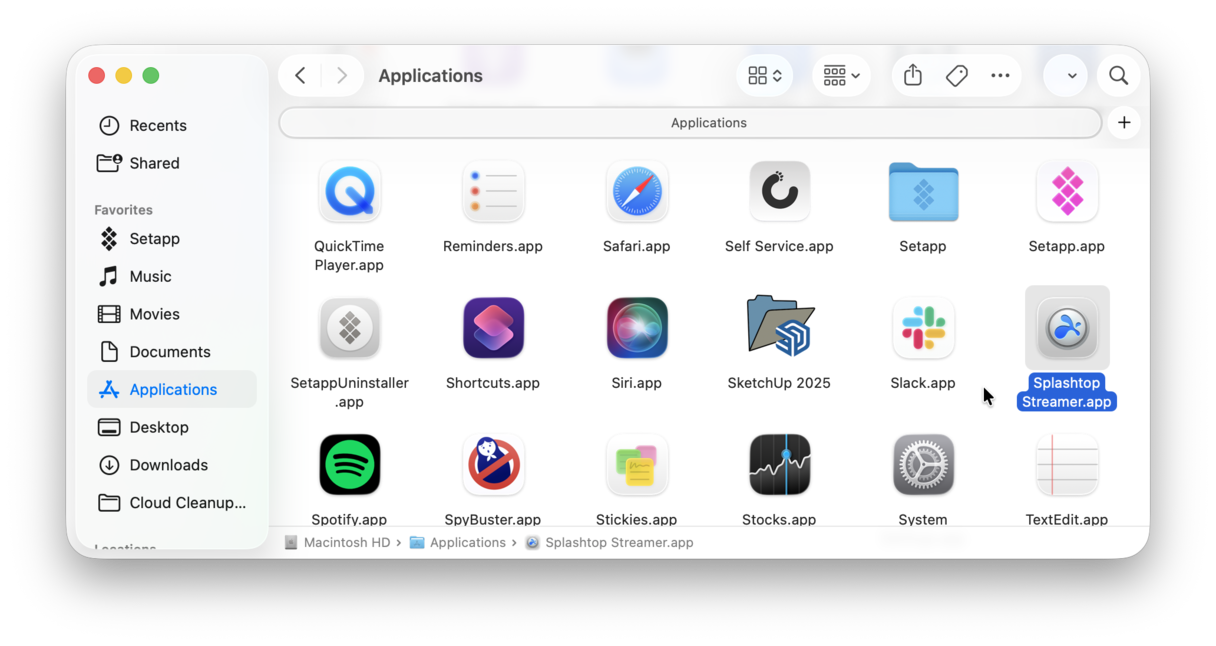Click the "Siri.app" name label
The width and height of the screenshot is (1216, 646).
(637, 383)
